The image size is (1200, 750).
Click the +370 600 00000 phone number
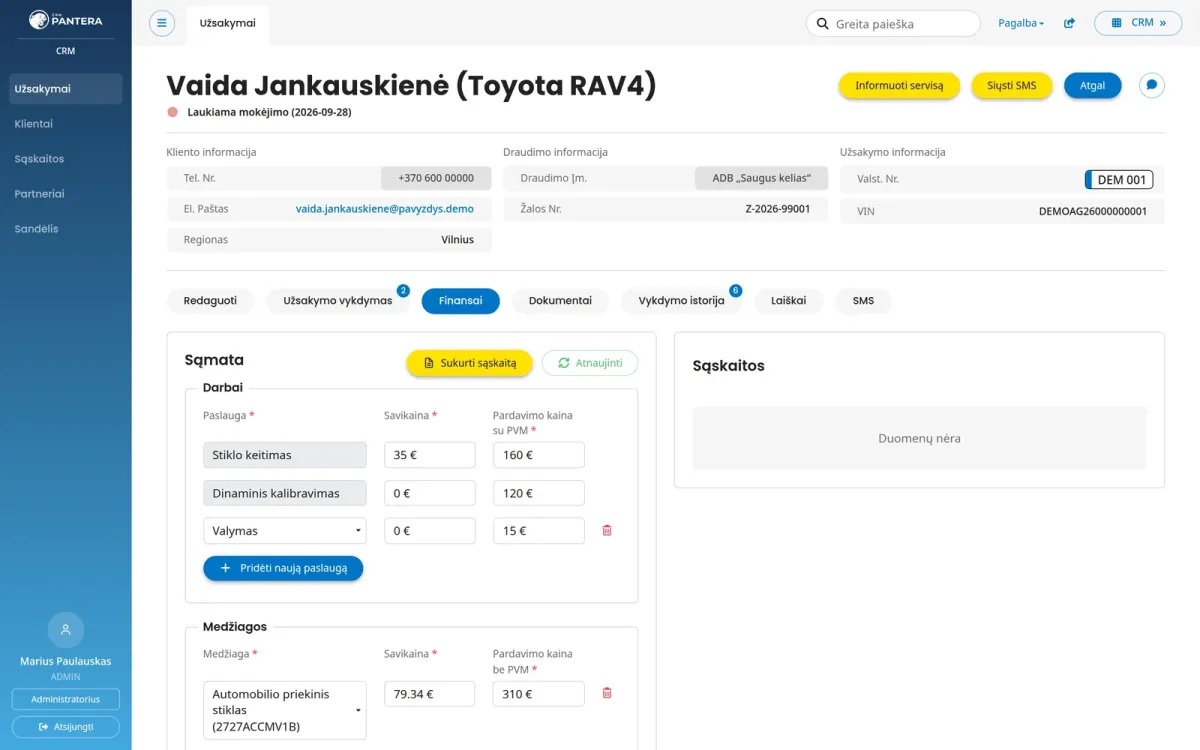click(436, 178)
